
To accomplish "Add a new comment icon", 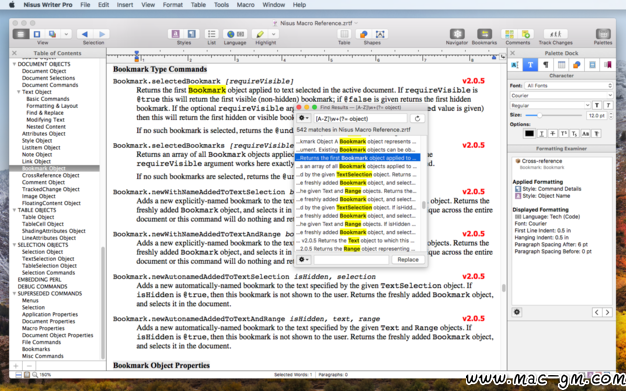I will pyautogui.click(x=525, y=34).
